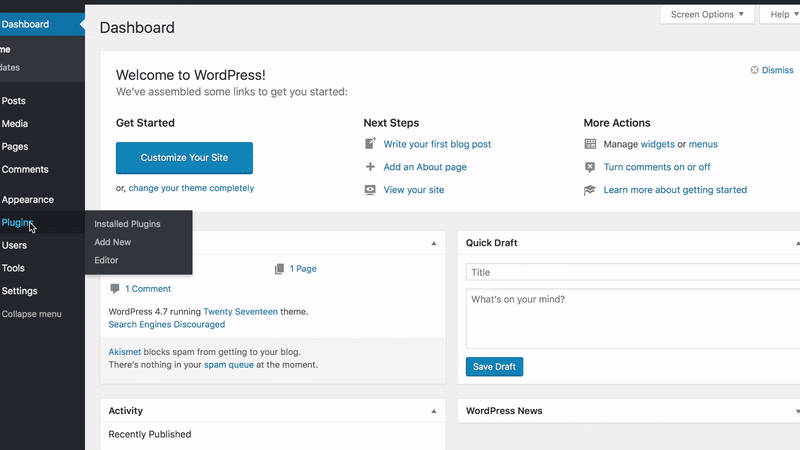Click the comments-off icon beside Turn comments on or off
800x450 pixels.
click(x=590, y=167)
